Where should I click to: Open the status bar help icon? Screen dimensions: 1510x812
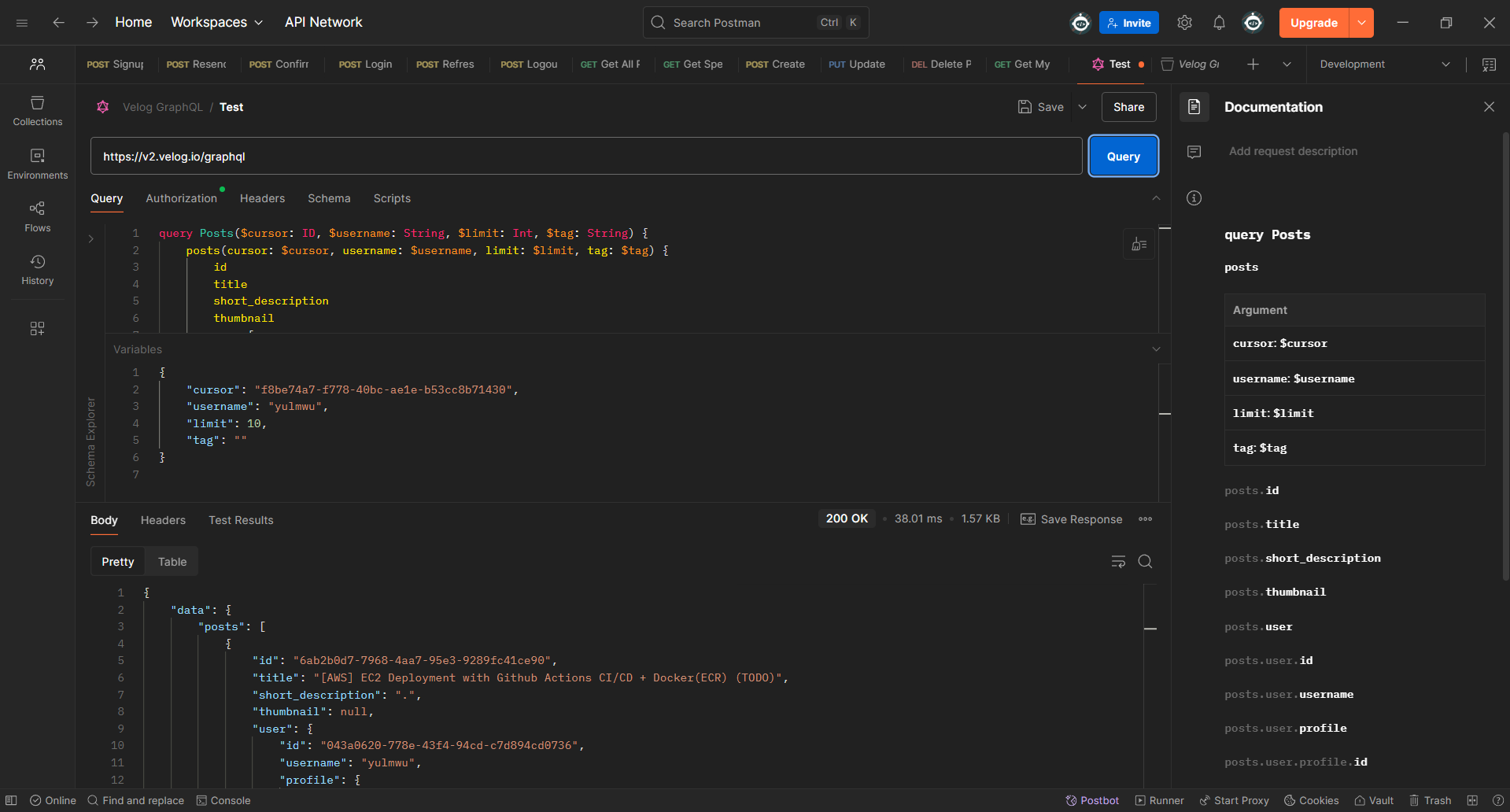point(1497,800)
